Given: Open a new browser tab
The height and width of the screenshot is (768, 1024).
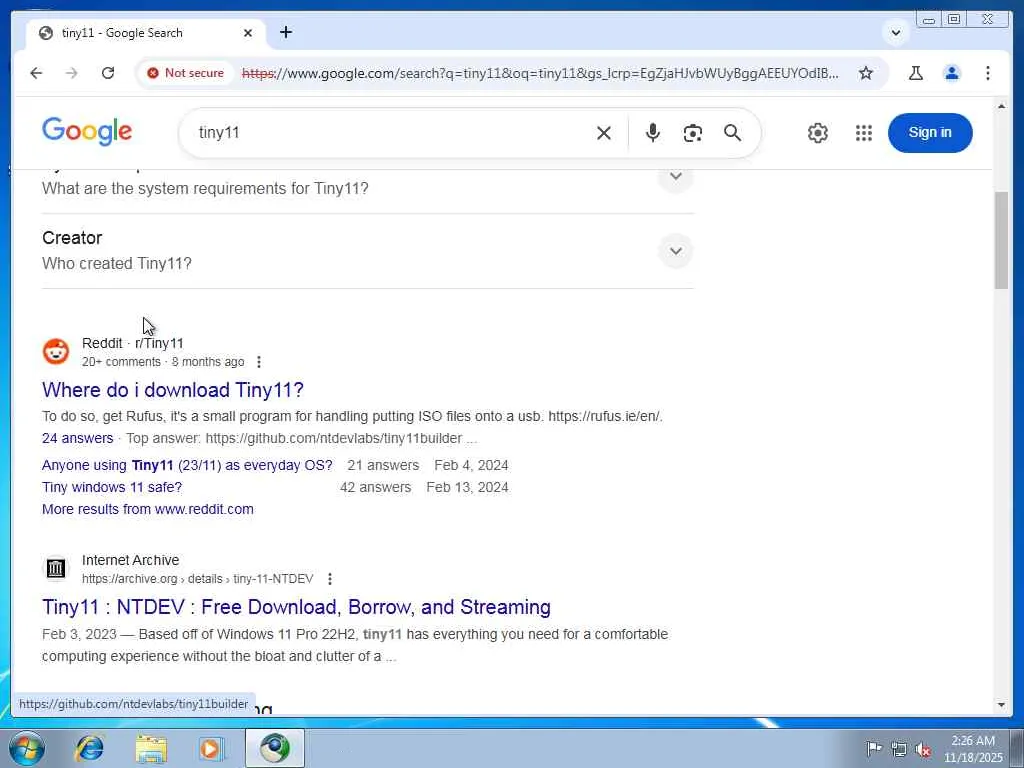Looking at the screenshot, I should point(286,32).
